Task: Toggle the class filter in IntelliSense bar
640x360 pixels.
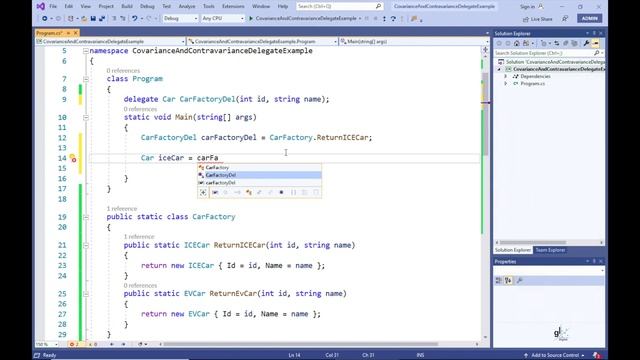Action: click(249, 192)
